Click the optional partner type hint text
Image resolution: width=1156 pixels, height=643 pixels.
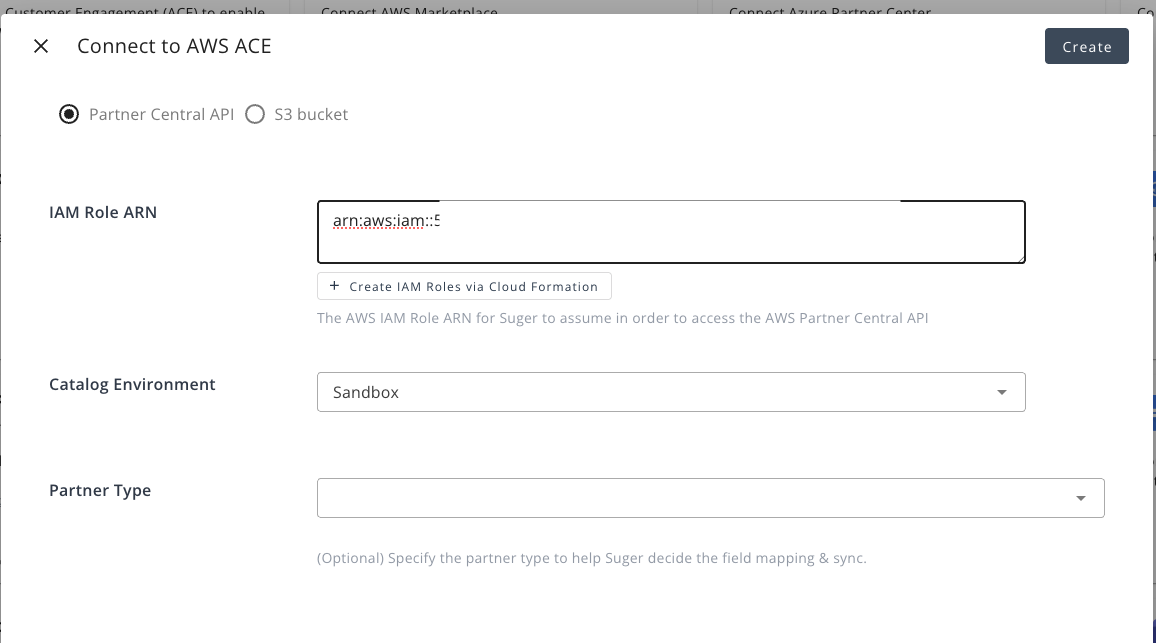click(x=591, y=558)
